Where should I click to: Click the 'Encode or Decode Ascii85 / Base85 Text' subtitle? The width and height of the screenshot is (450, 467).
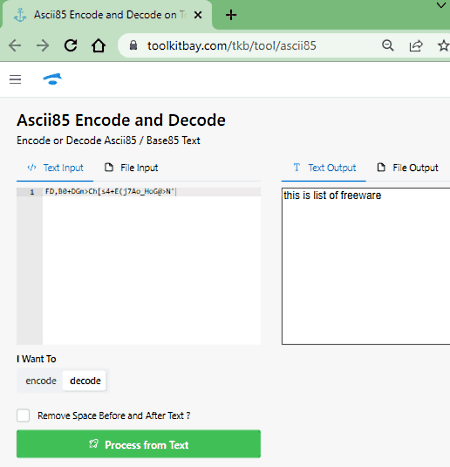point(108,140)
